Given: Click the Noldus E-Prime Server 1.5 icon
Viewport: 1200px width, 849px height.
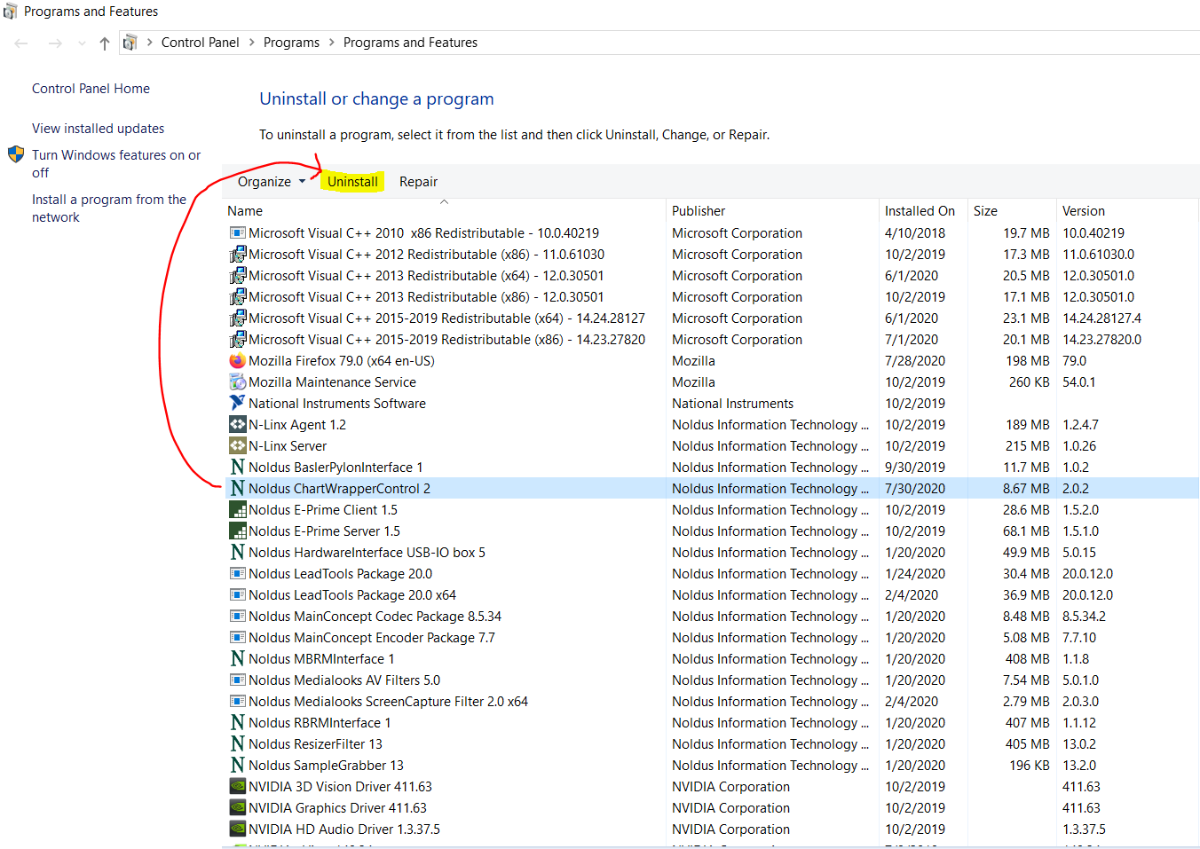Looking at the screenshot, I should [x=237, y=531].
